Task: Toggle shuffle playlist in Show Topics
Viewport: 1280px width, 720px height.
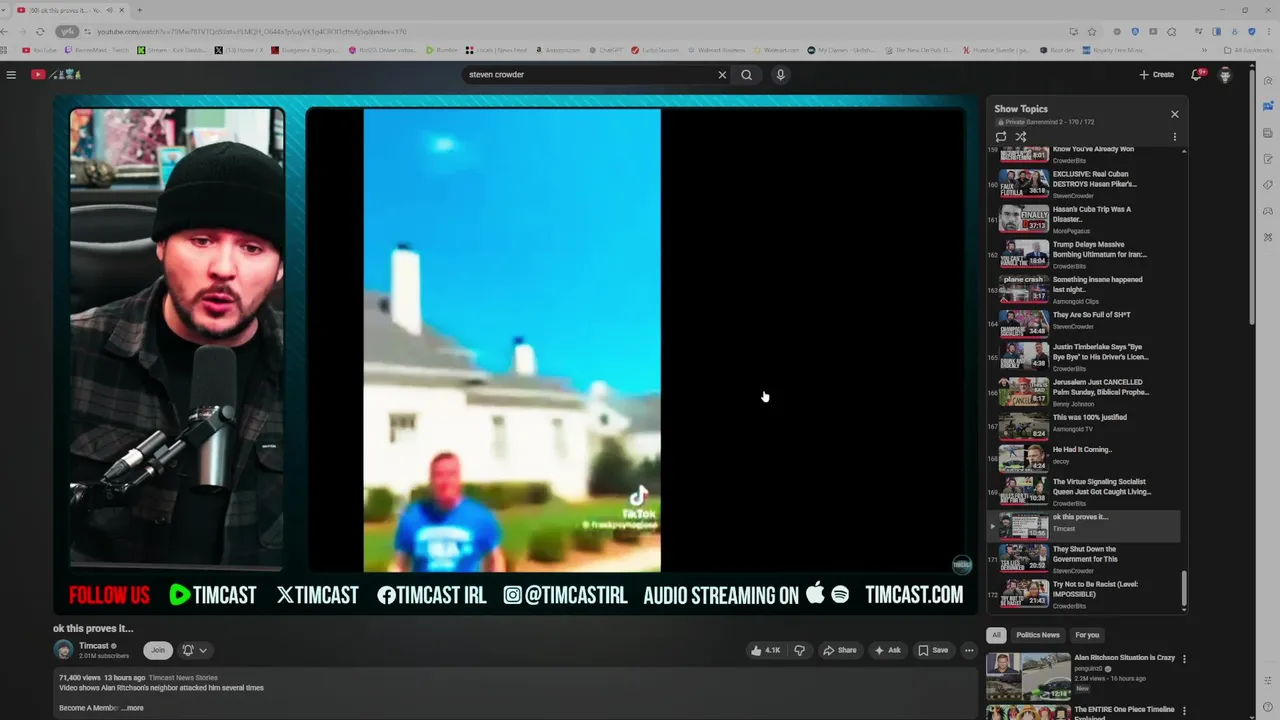Action: (x=1021, y=137)
